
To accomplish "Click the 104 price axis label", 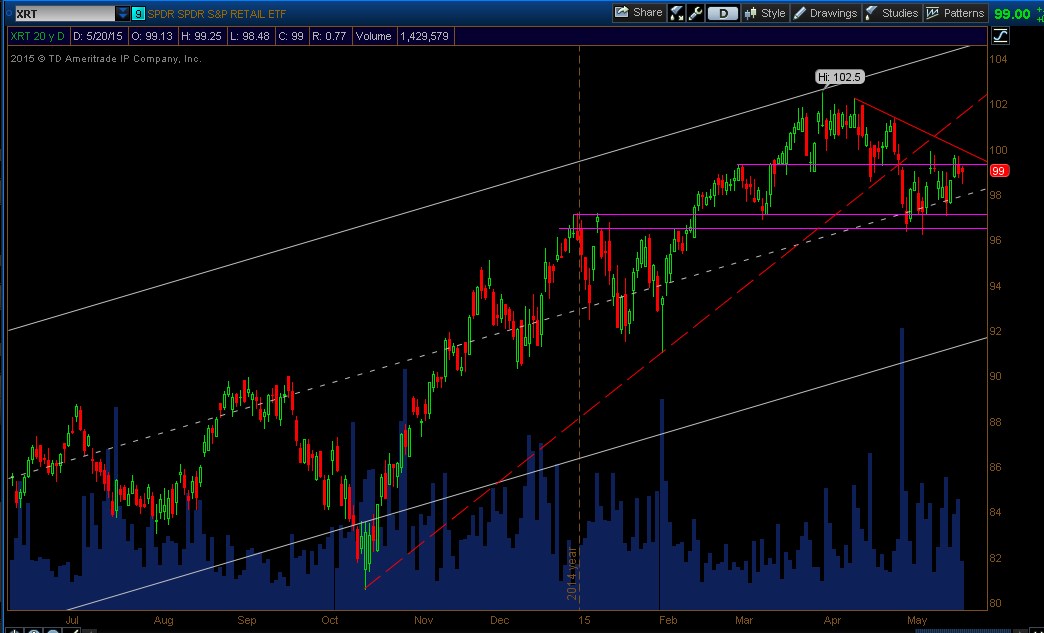I will click(998, 59).
